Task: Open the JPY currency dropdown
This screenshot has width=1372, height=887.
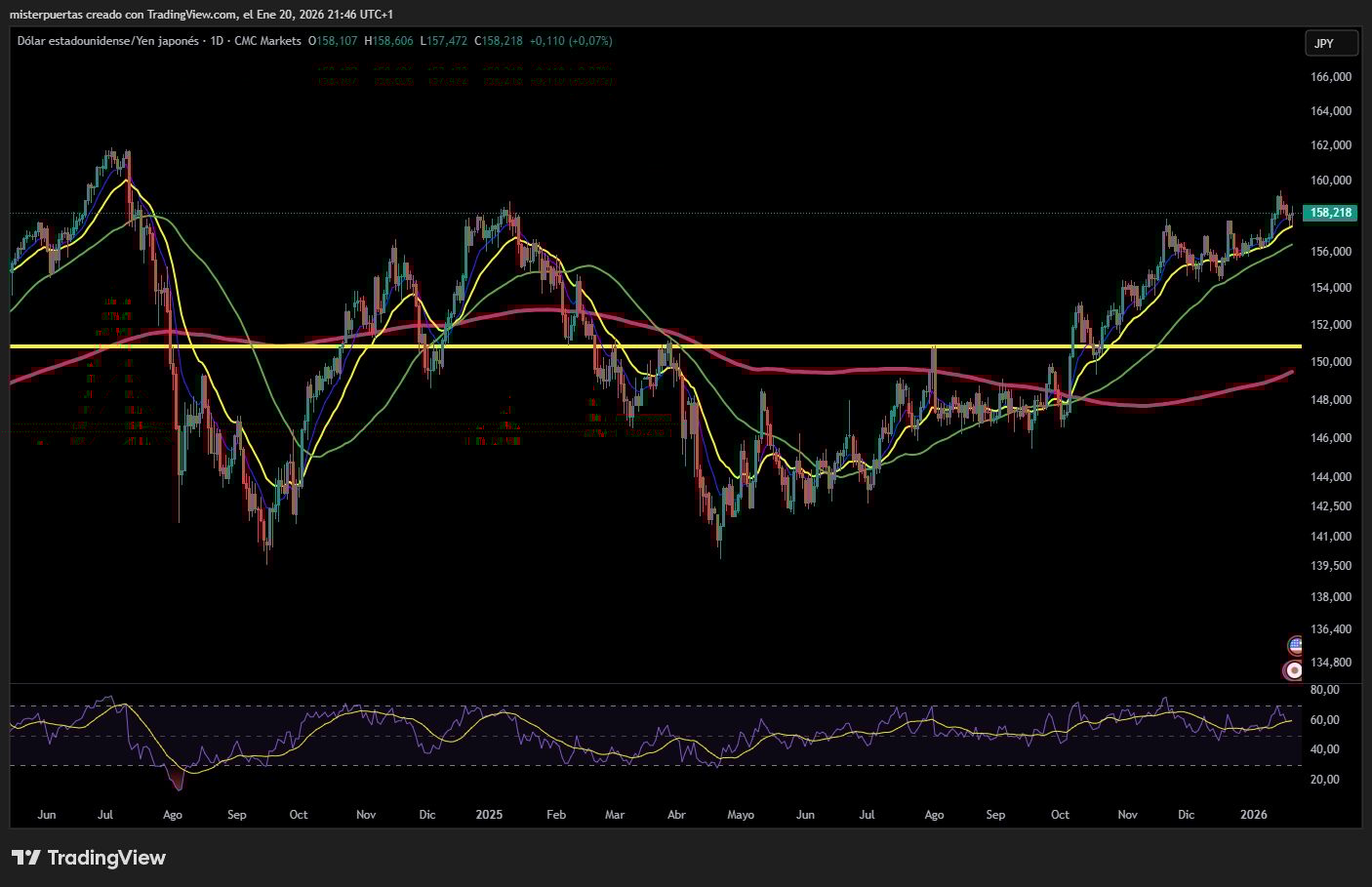Action: (1331, 43)
